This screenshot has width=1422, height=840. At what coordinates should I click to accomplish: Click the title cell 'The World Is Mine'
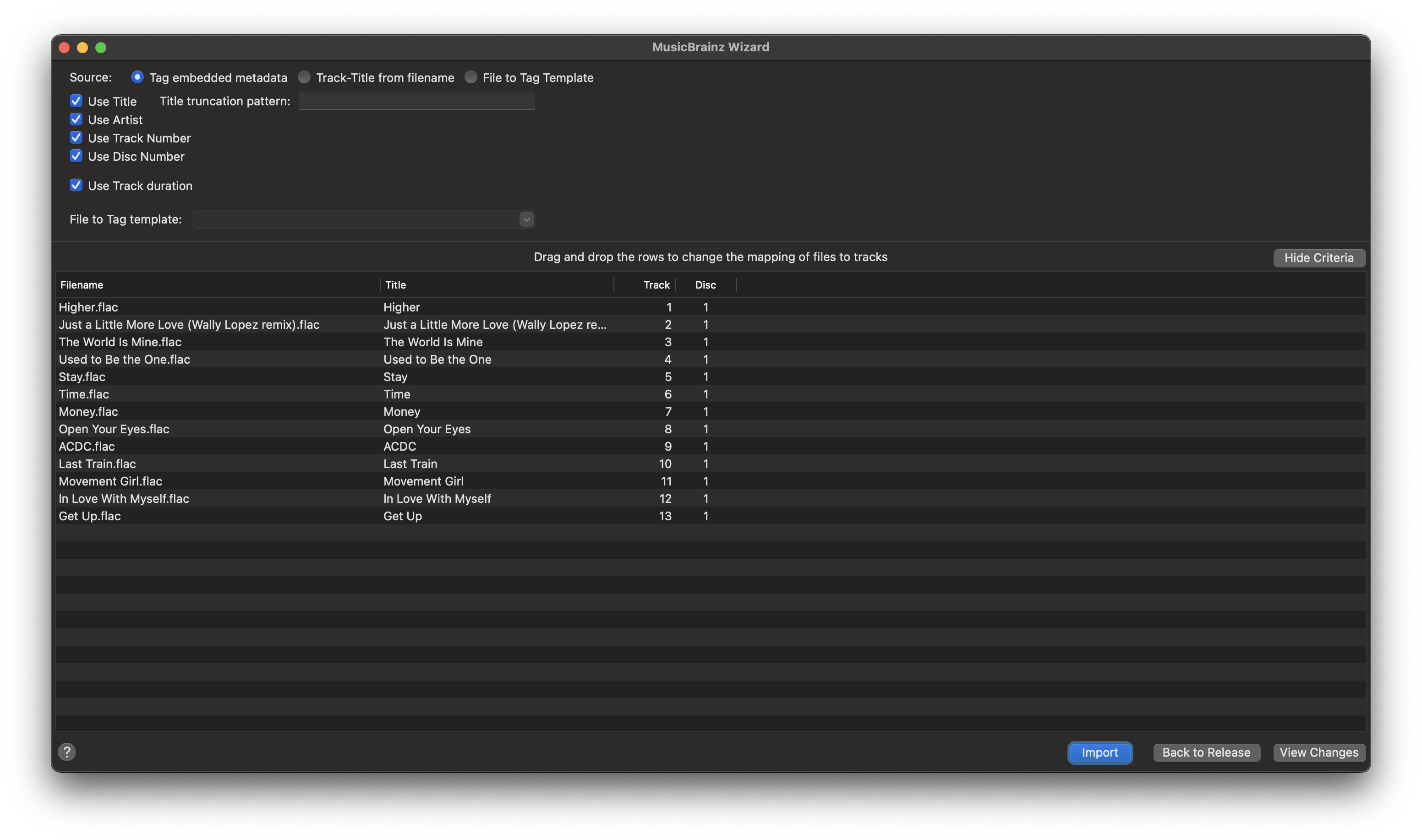[433, 342]
